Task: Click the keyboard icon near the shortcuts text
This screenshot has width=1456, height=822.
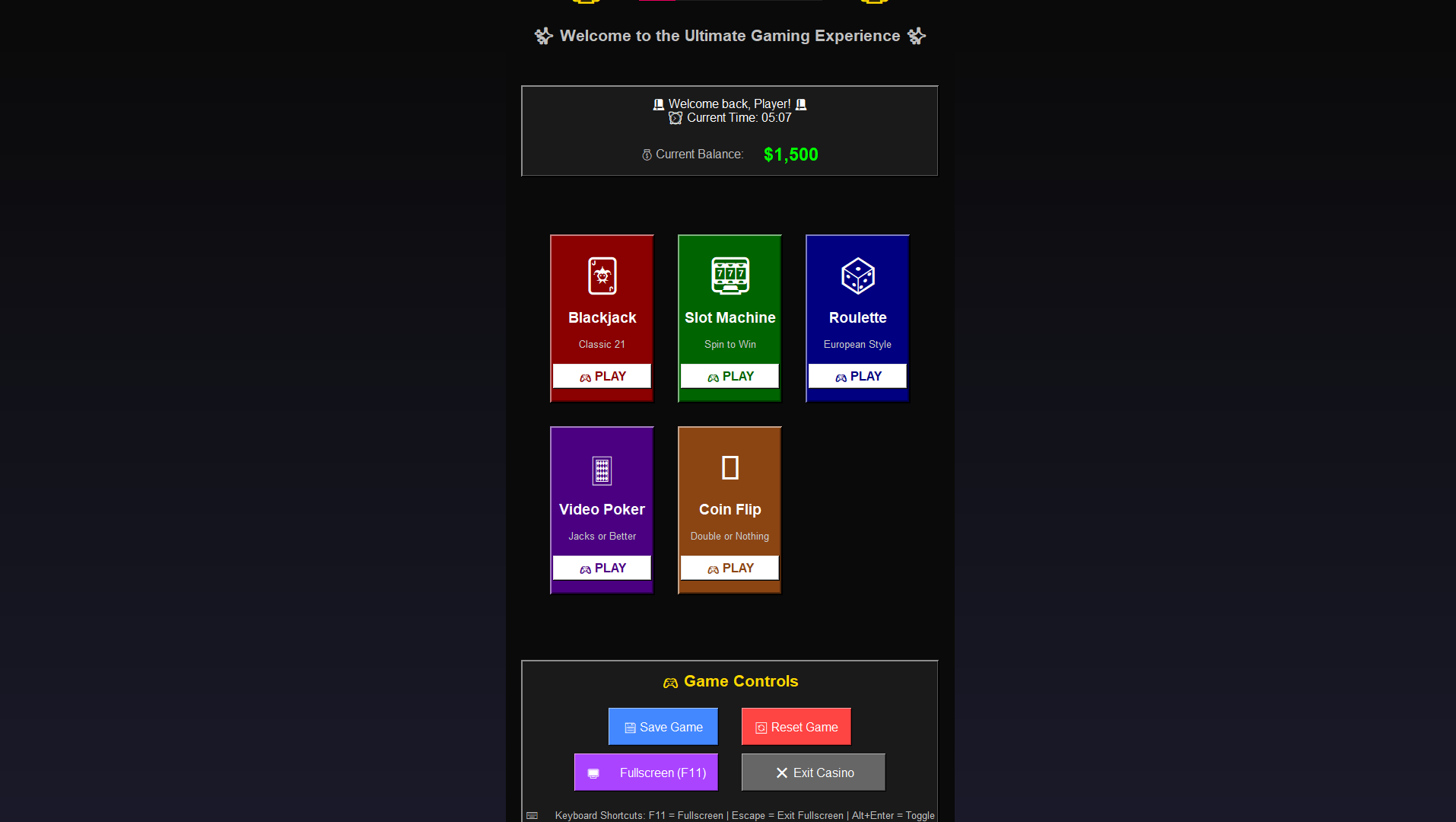Action: [x=531, y=815]
